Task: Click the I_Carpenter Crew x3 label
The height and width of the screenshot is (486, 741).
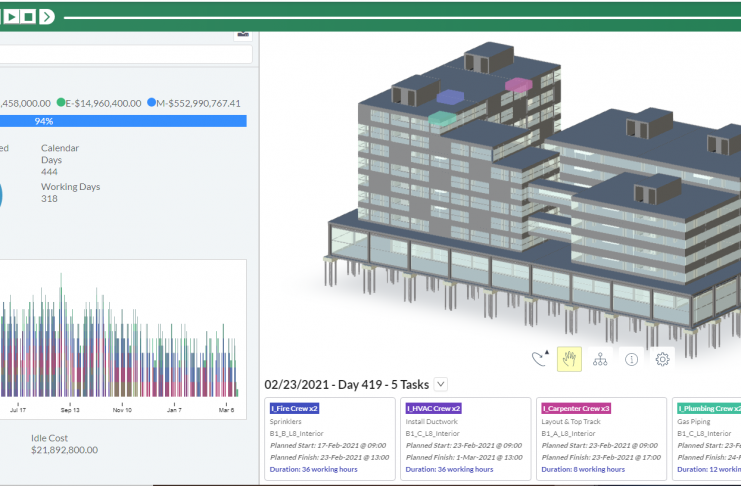Action: [x=576, y=409]
